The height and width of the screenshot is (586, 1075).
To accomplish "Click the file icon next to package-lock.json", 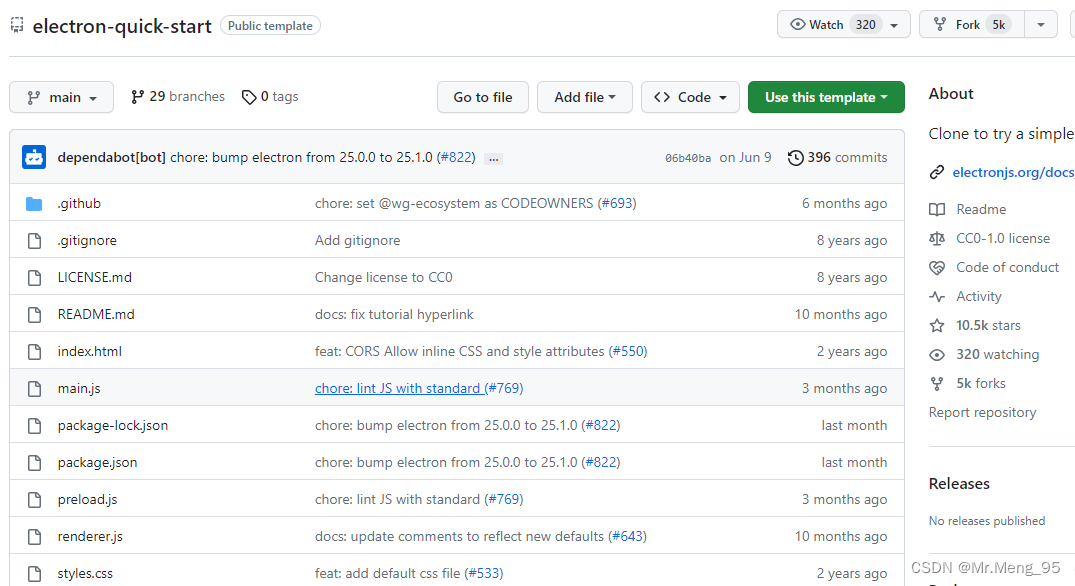I will (x=34, y=426).
